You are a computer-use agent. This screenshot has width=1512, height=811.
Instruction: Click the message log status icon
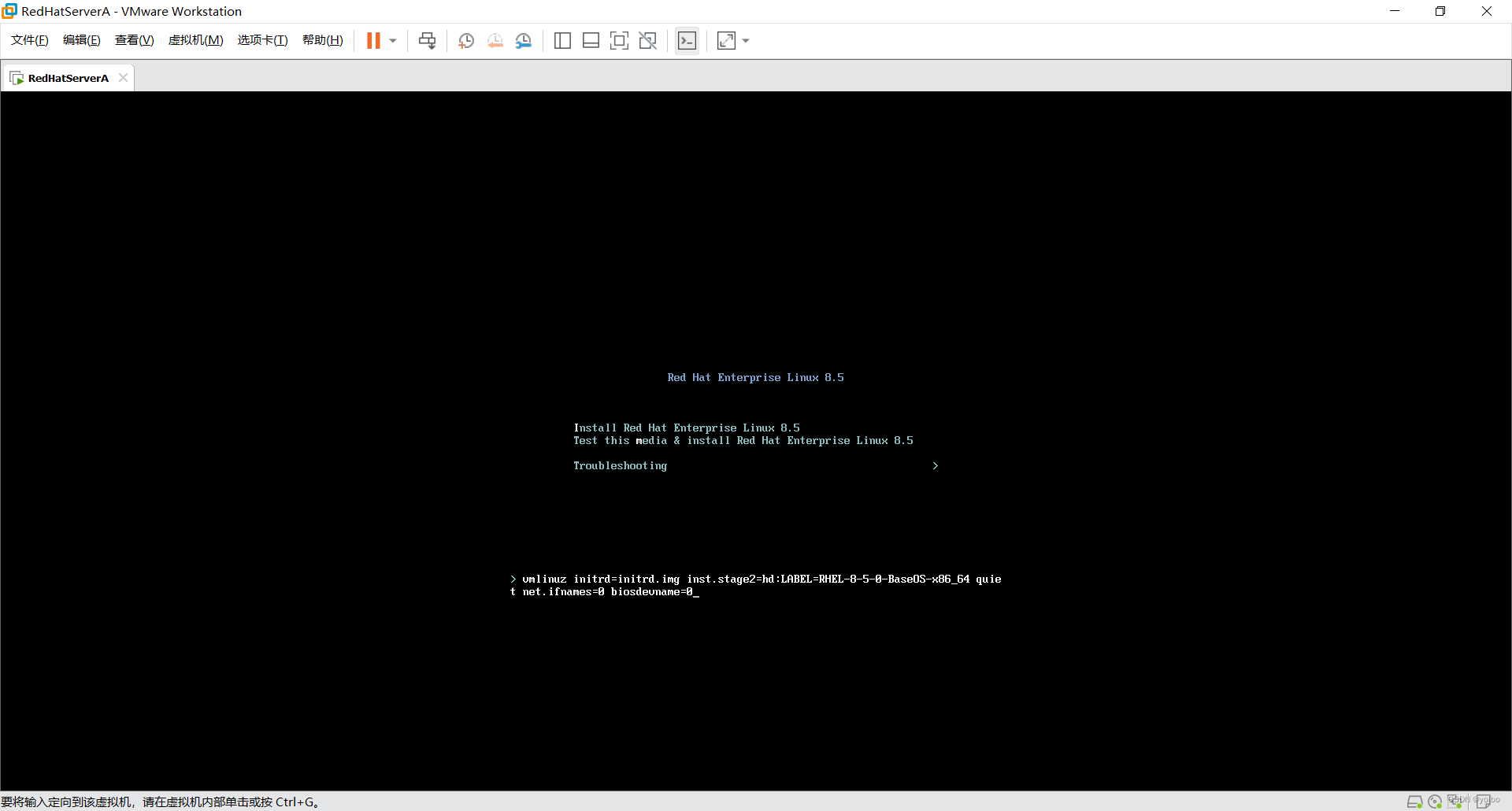(1484, 802)
